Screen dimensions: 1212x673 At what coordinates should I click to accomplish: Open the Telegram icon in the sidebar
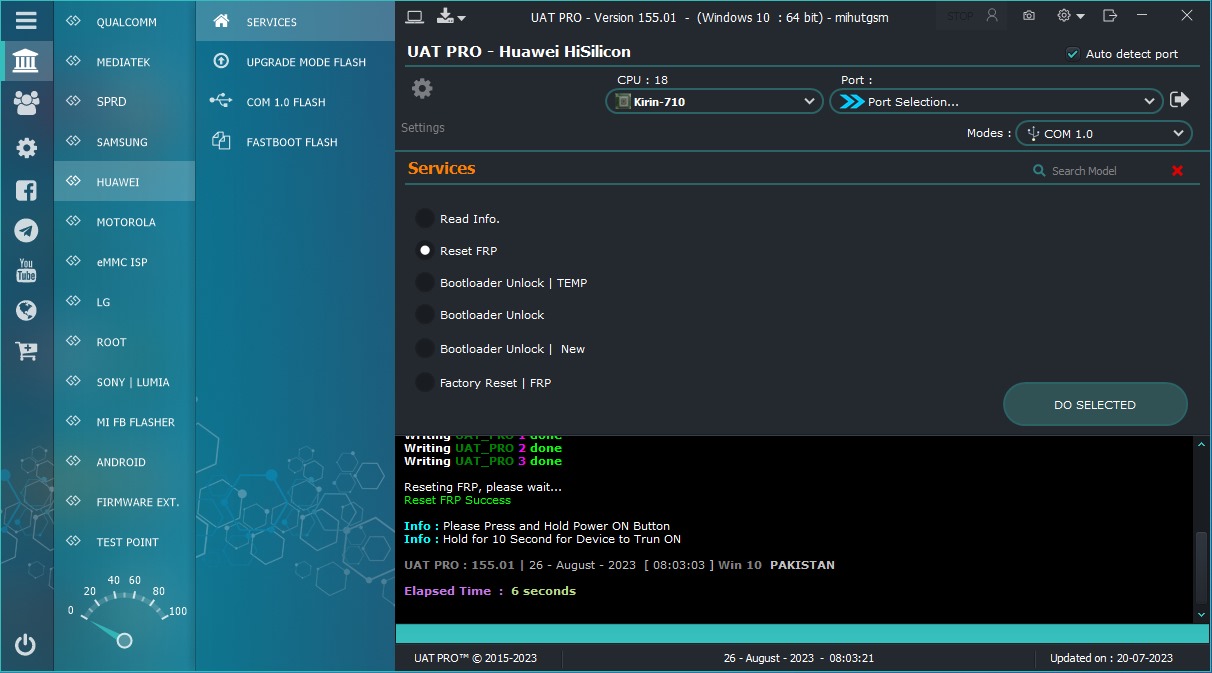pos(26,231)
